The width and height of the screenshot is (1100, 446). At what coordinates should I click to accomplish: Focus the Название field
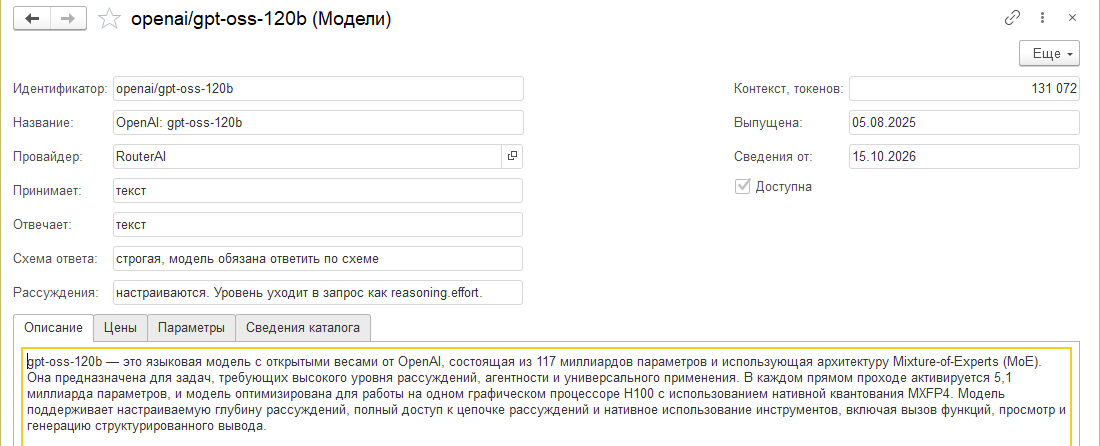[x=318, y=123]
